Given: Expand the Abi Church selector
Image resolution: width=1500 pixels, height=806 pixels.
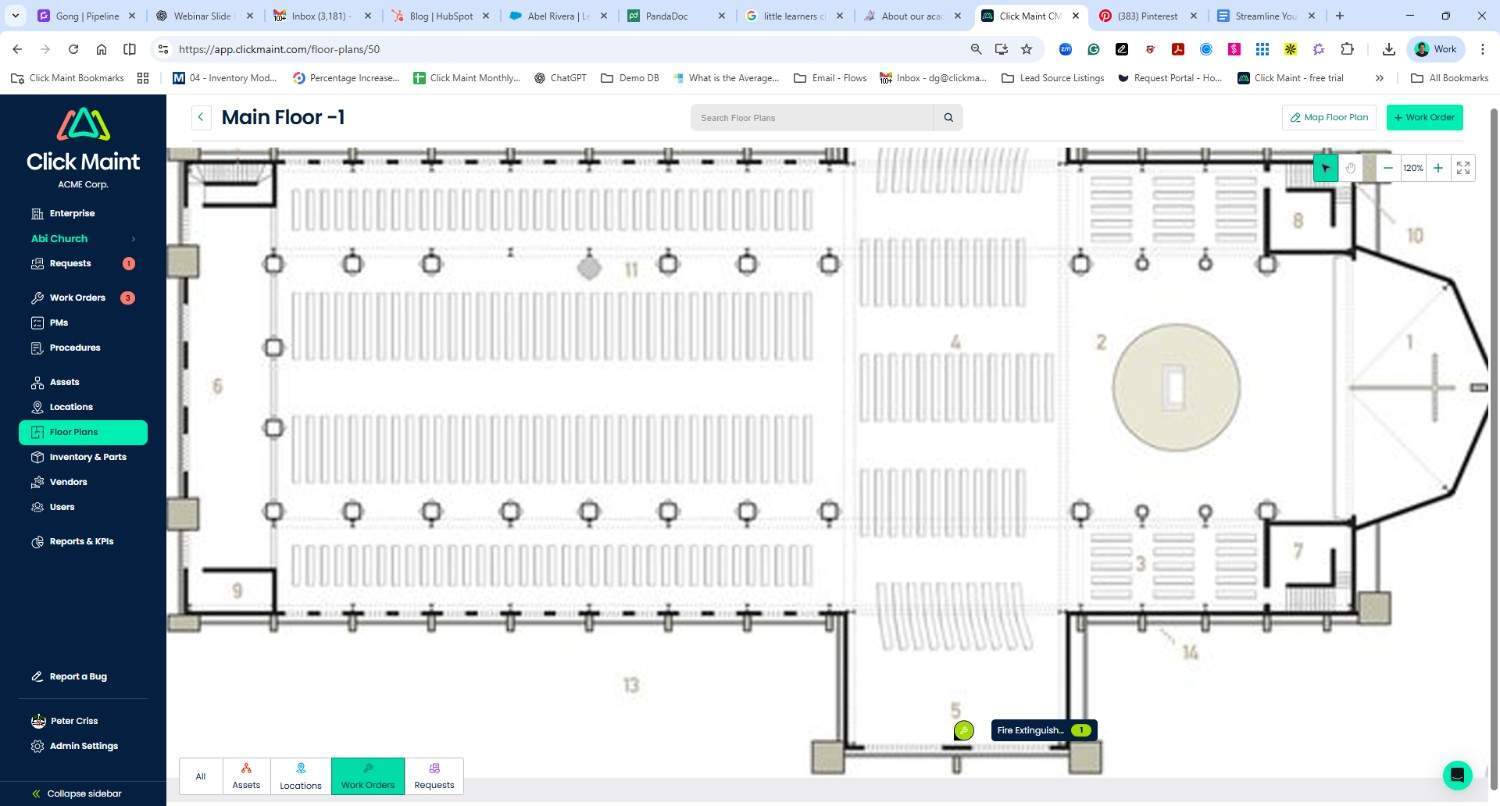Looking at the screenshot, I should tap(83, 238).
